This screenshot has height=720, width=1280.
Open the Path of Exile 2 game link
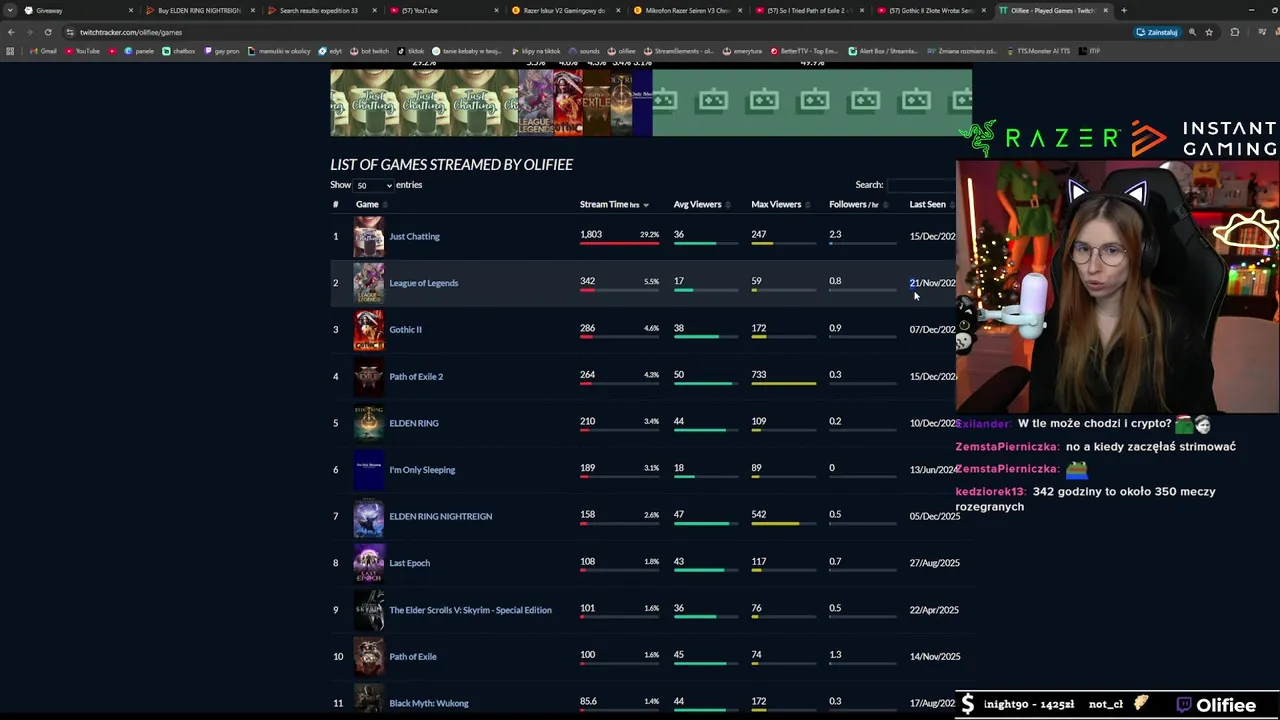coord(416,377)
